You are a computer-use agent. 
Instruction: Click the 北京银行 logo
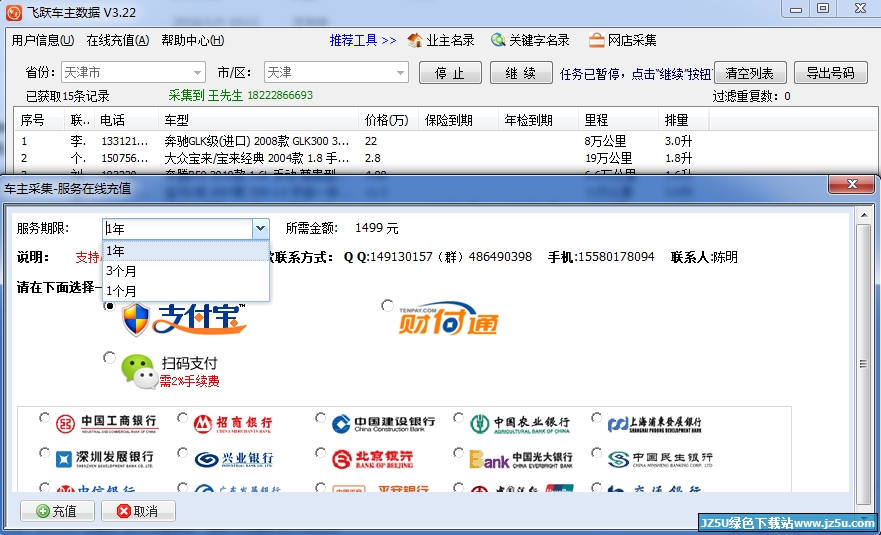(373, 459)
